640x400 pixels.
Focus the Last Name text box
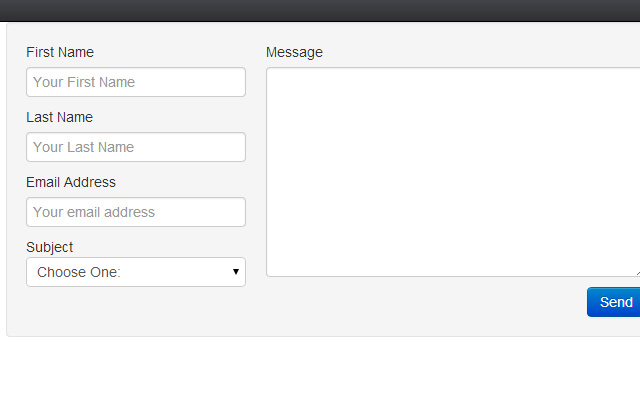tap(136, 147)
